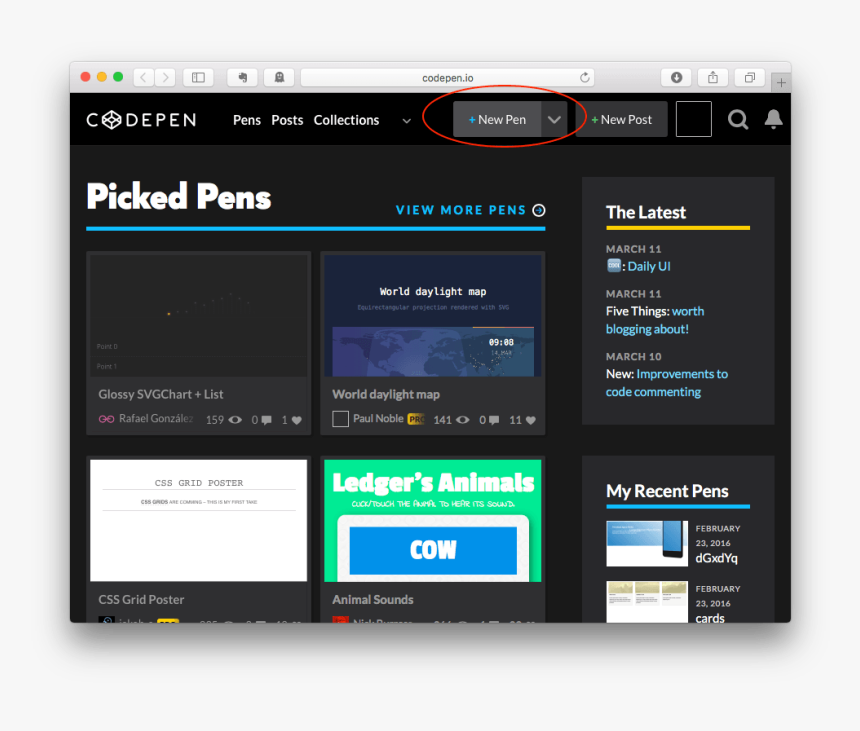This screenshot has height=731, width=860.
Task: Open the Animal Sounds pen thumbnail
Action: (433, 520)
